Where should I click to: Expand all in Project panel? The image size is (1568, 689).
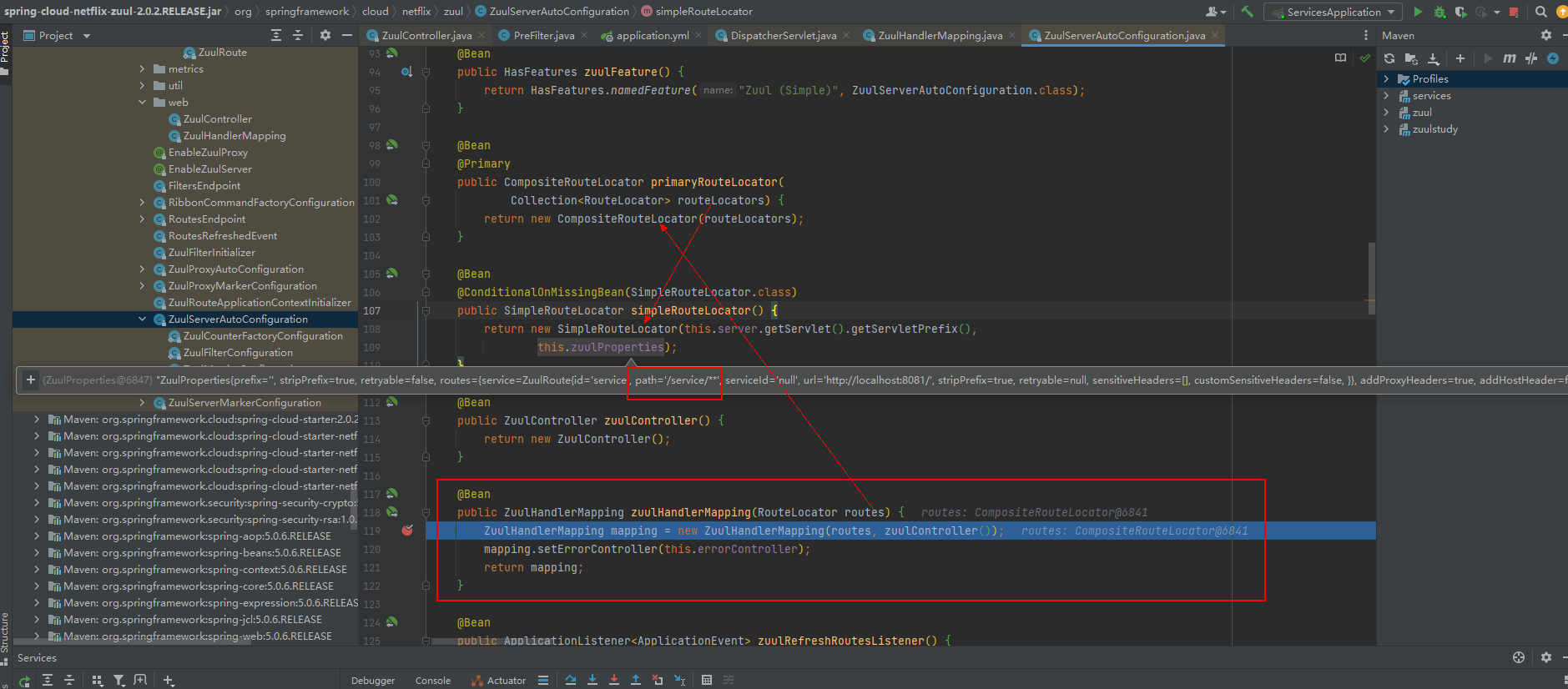276,35
